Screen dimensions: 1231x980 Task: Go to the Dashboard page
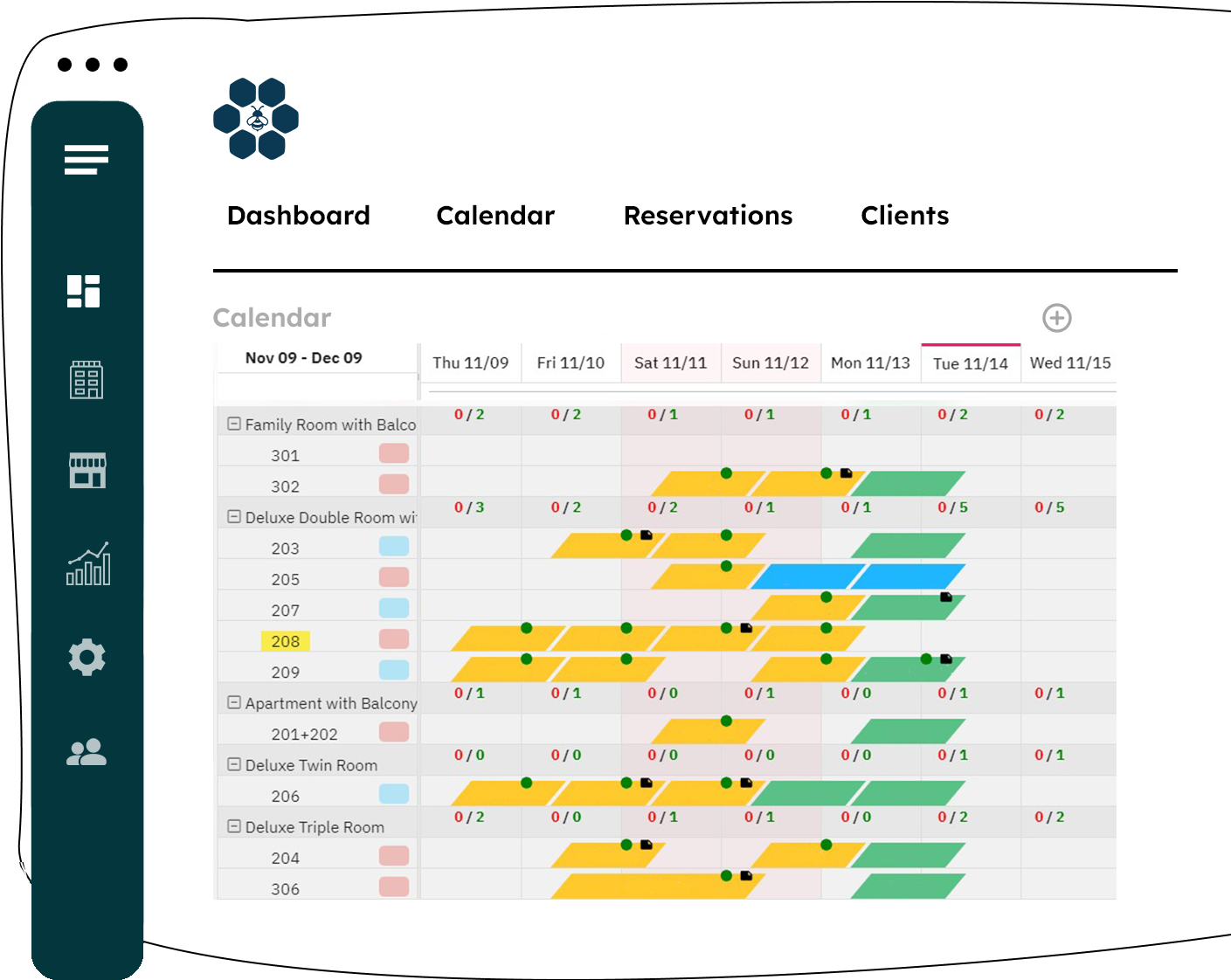[x=299, y=216]
